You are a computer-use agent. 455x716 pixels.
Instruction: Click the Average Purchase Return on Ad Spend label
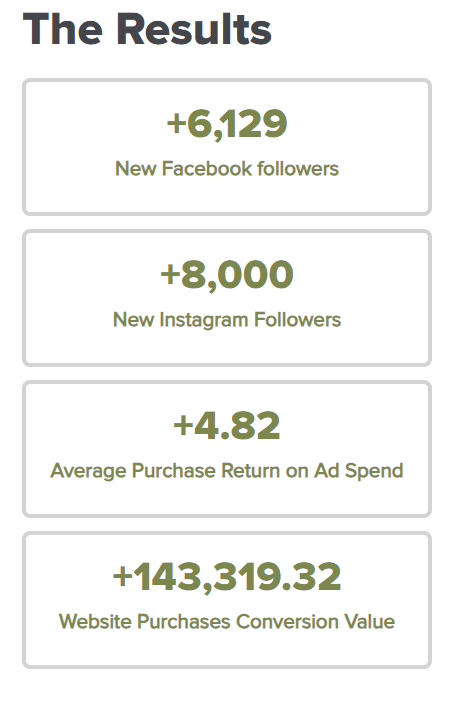click(227, 471)
